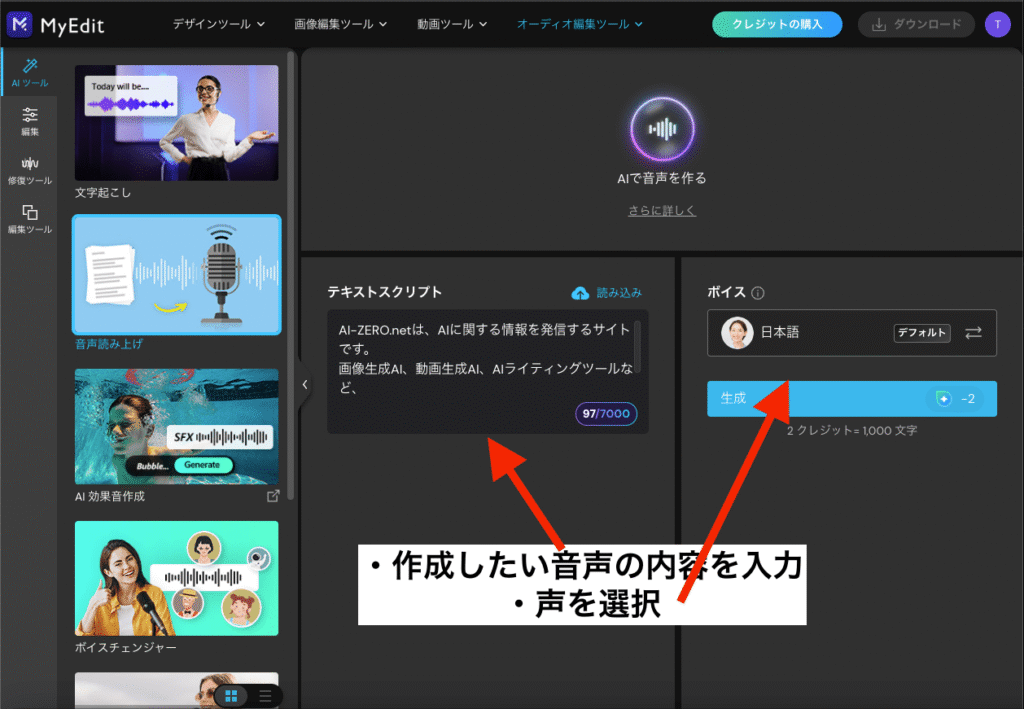Viewport: 1024px width, 709px height.
Task: Click the user avatar T icon
Action: [997, 24]
